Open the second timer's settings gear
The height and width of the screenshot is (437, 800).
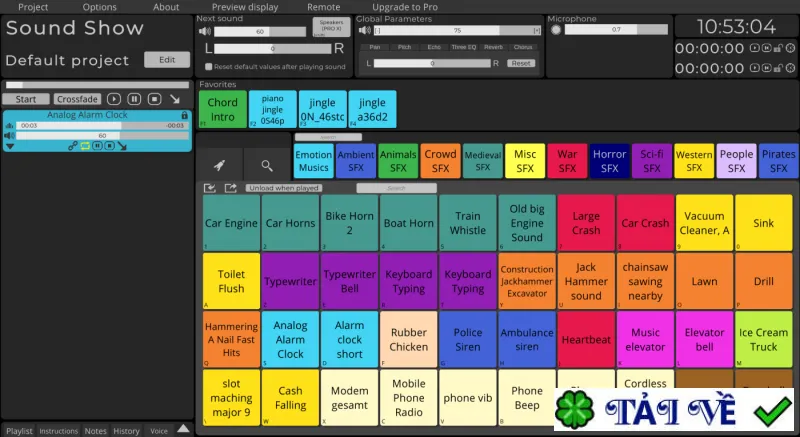click(x=790, y=68)
